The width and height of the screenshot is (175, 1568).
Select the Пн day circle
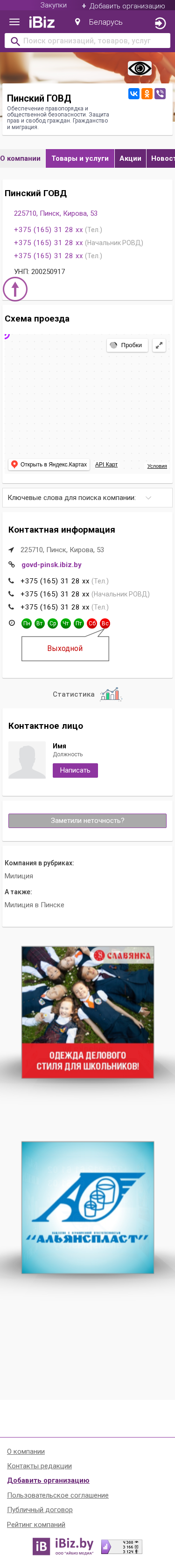coord(27,623)
